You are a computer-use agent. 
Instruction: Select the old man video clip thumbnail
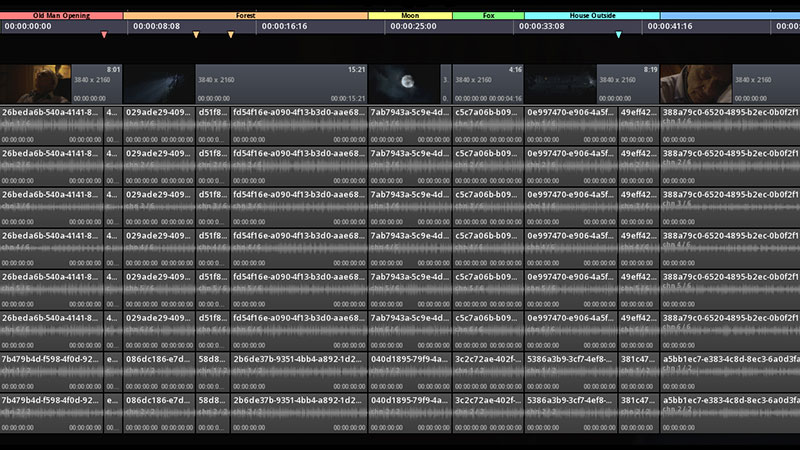pyautogui.click(x=36, y=84)
